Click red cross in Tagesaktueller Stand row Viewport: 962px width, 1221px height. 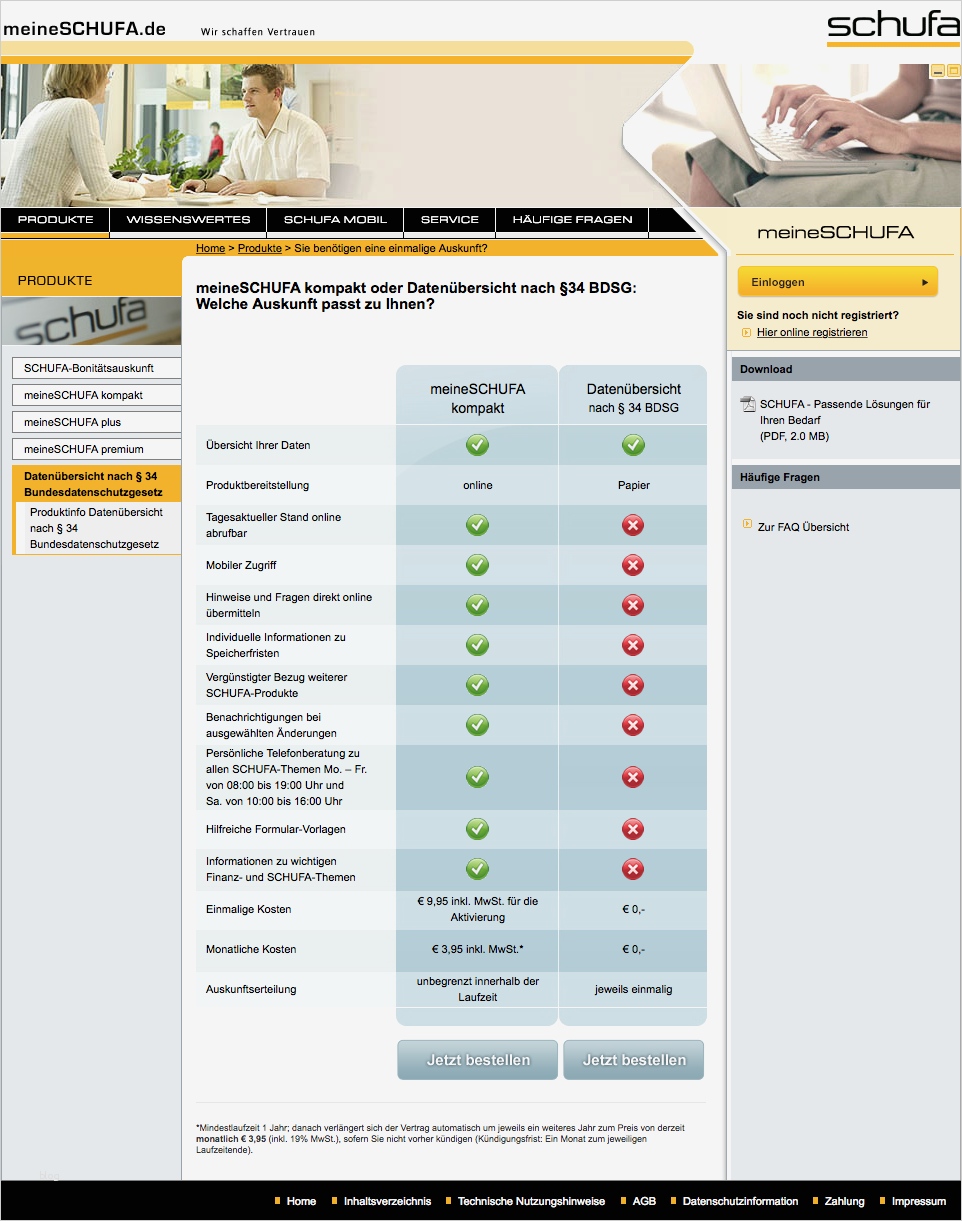633,525
